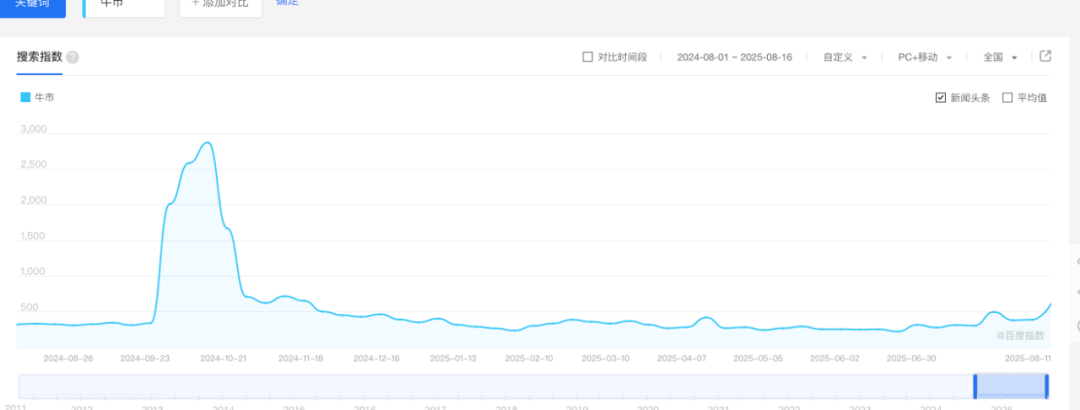Uncheck the 新闻头条 checkbox
Viewport: 1080px width, 410px height.
940,98
